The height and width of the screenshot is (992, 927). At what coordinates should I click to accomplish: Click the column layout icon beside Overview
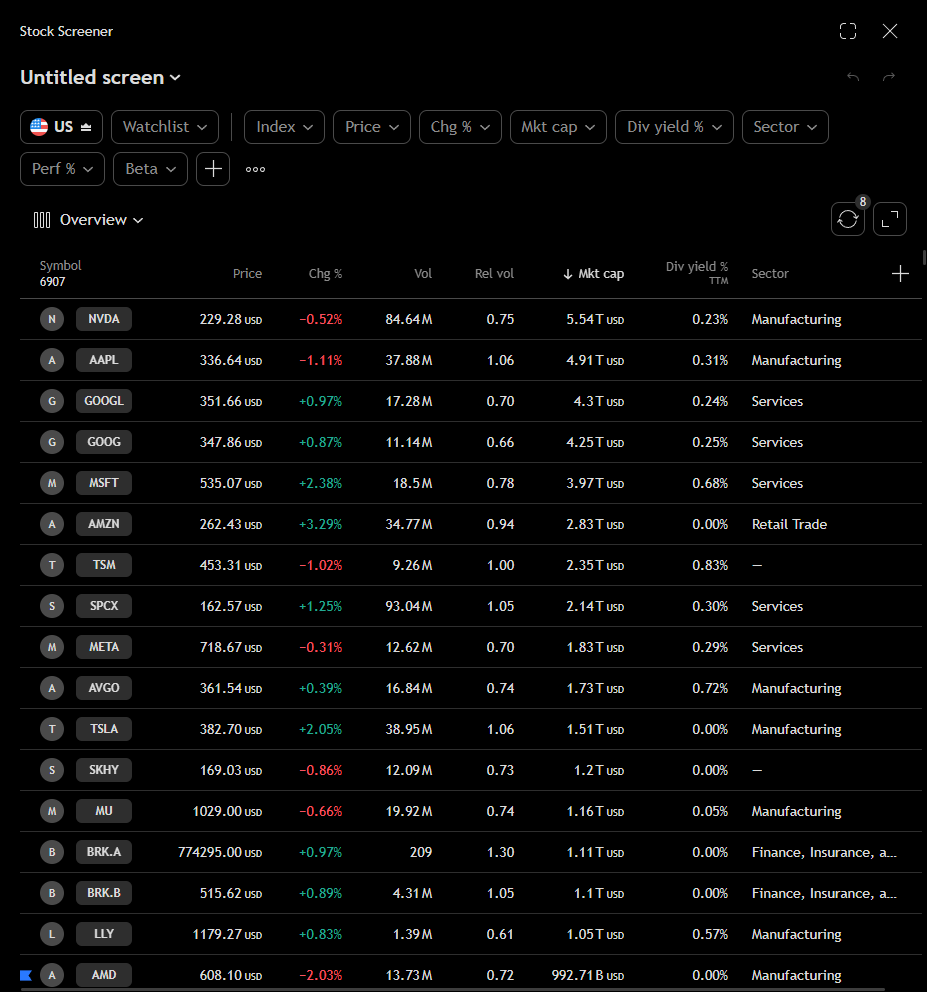42,220
